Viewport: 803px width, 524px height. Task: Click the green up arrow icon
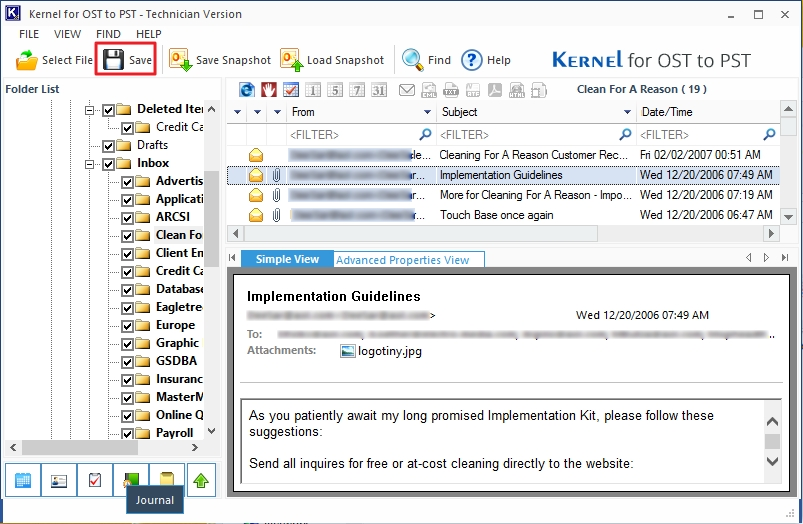coord(201,480)
